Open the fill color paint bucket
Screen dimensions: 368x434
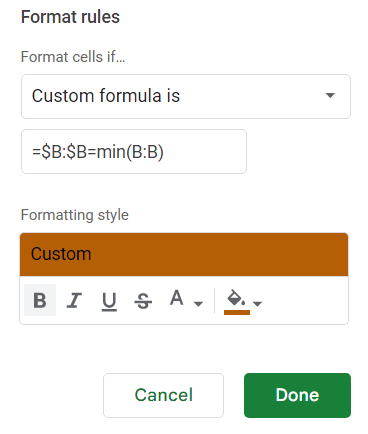point(237,298)
